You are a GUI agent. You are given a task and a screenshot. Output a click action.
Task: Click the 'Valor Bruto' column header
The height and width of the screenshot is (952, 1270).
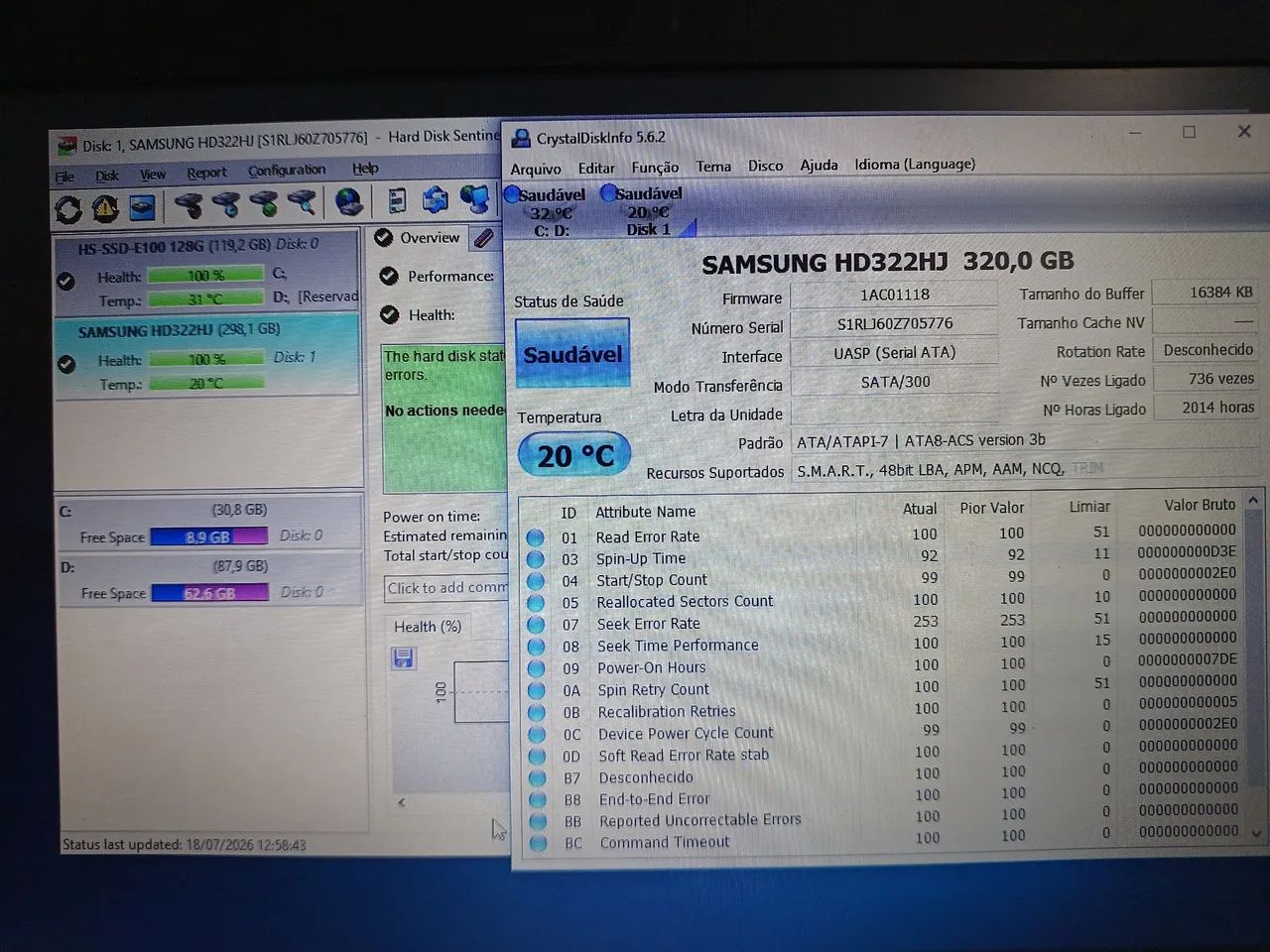1200,505
